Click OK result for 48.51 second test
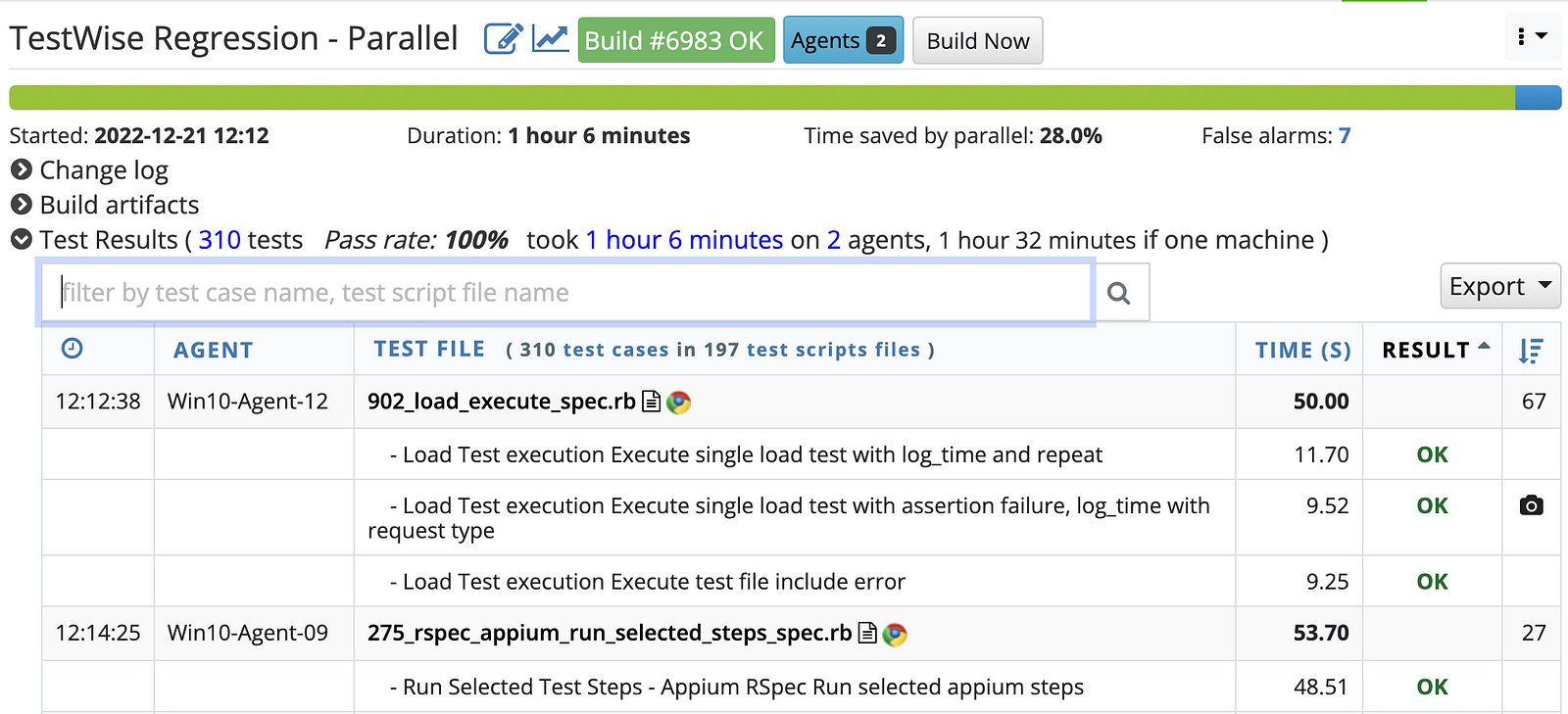The image size is (1568, 714). coord(1432,687)
